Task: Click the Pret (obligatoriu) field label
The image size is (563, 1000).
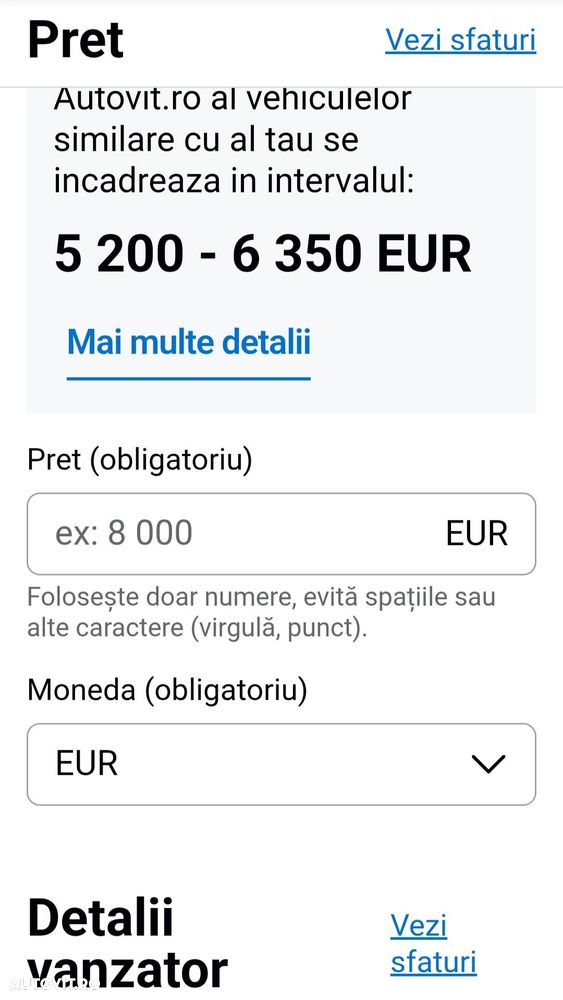Action: (x=140, y=459)
